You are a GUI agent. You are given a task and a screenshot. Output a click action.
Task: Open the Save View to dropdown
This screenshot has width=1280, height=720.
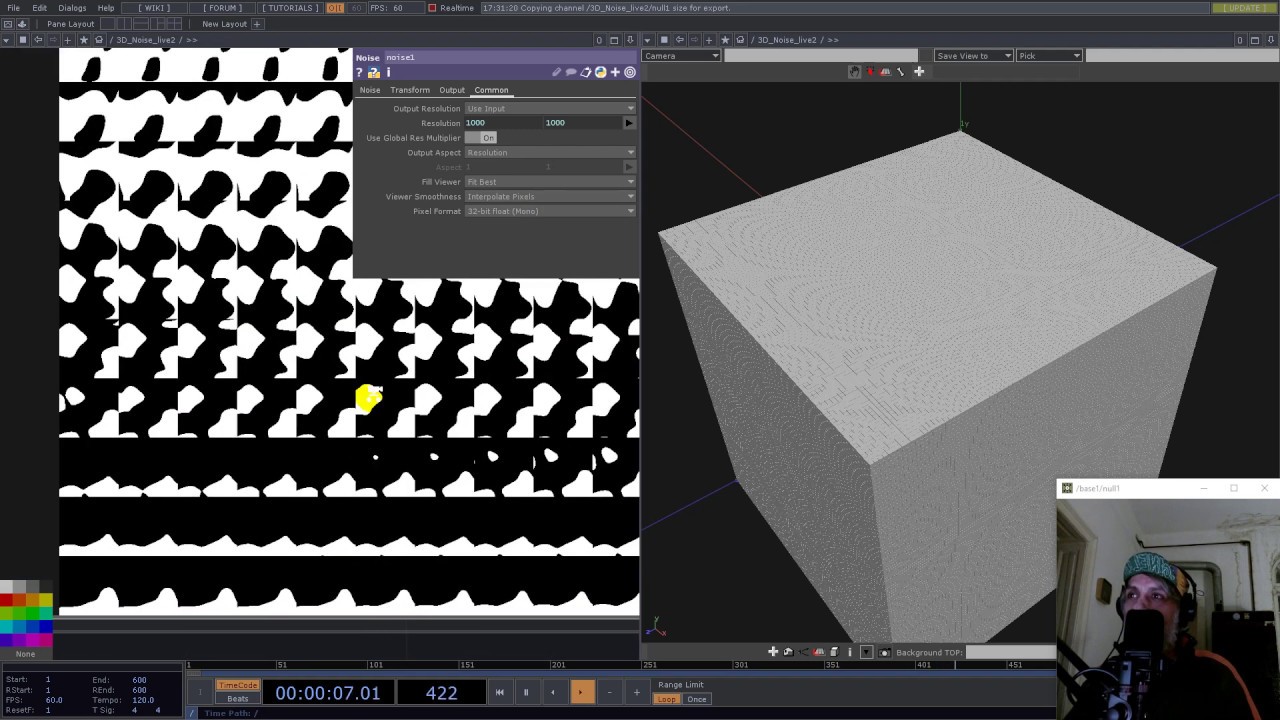point(973,56)
